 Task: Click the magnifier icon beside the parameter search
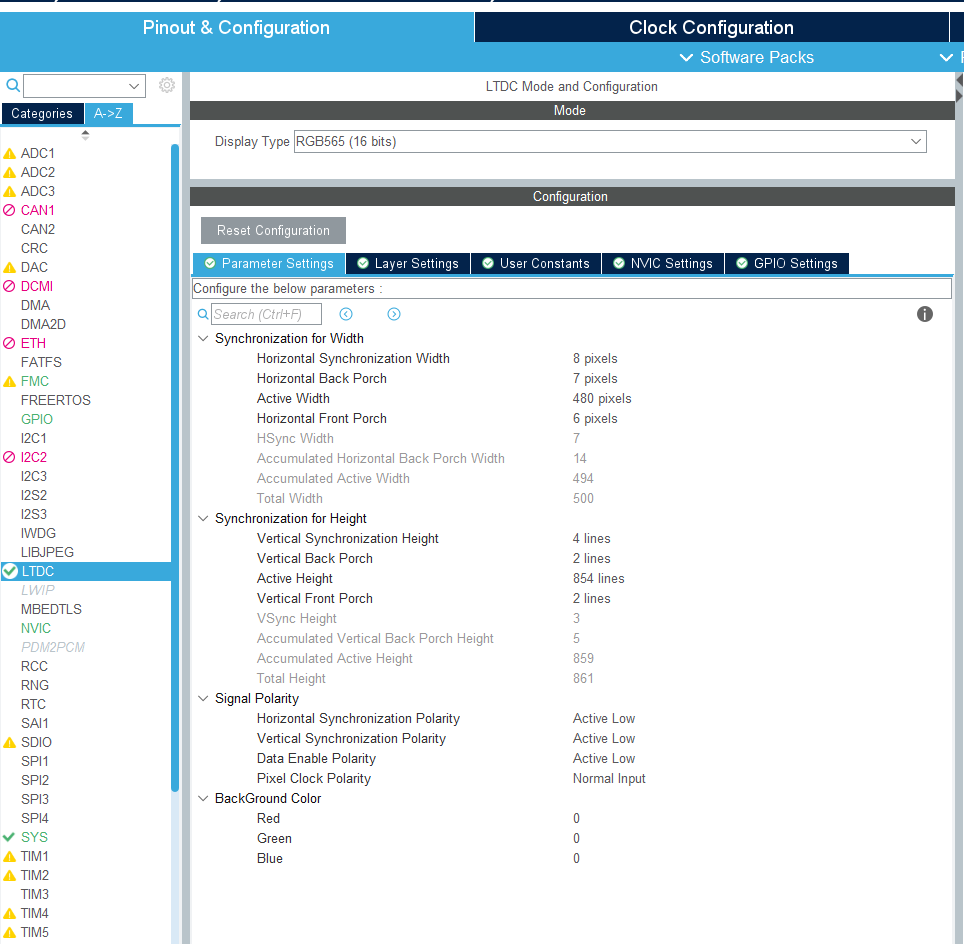[203, 314]
